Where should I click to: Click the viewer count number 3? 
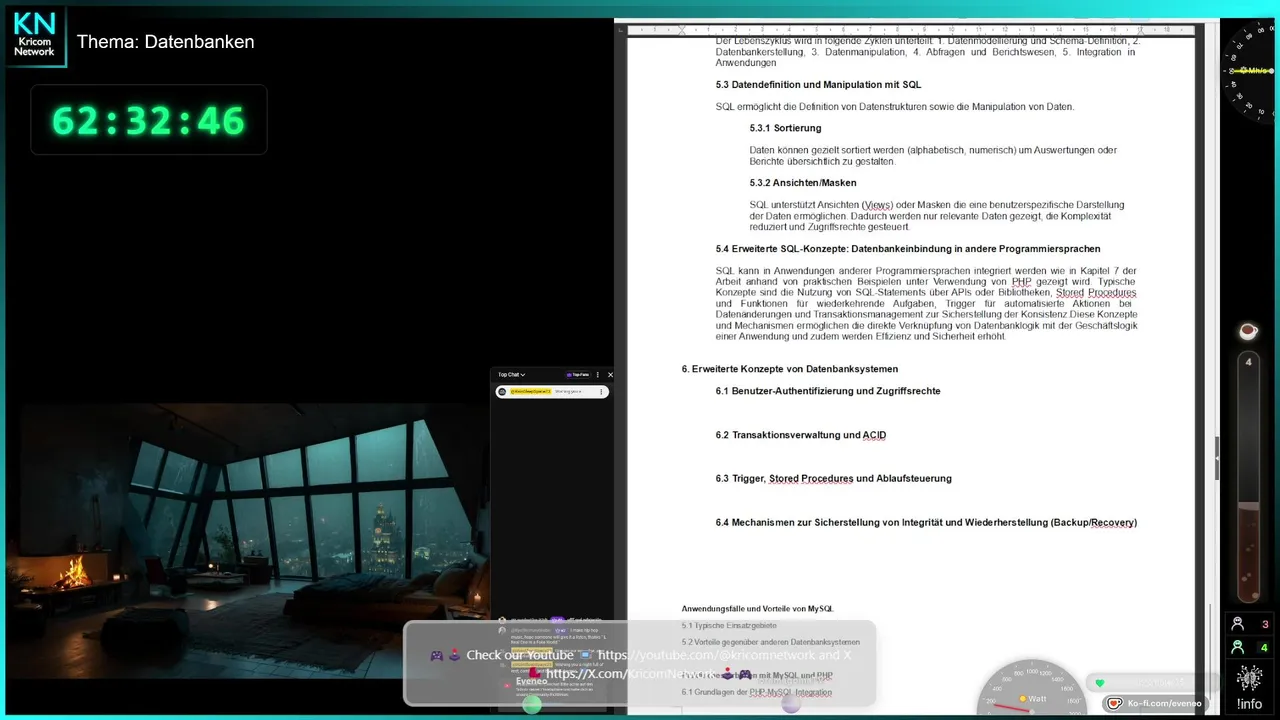[1265, 624]
